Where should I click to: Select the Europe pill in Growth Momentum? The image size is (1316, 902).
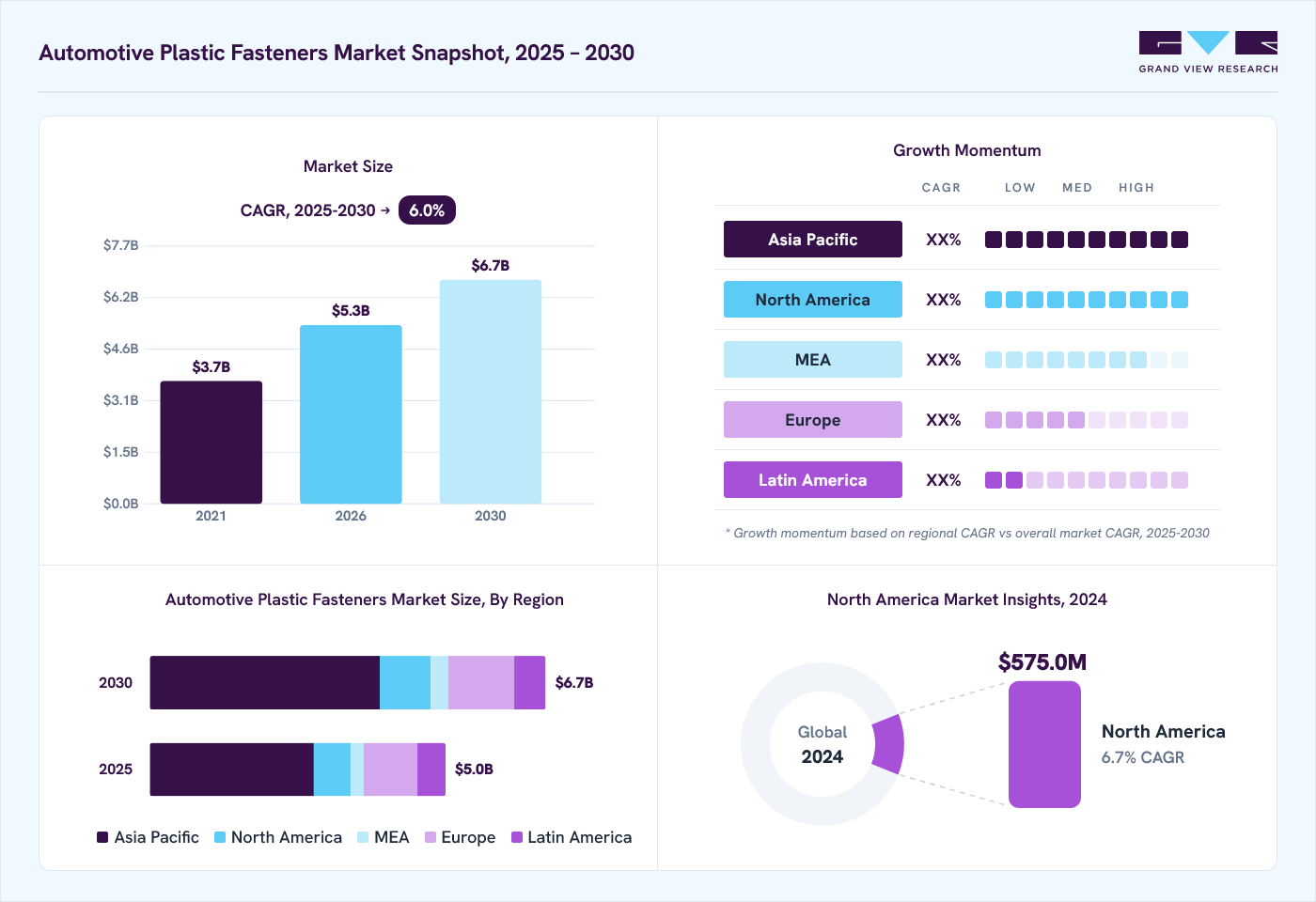coord(813,420)
